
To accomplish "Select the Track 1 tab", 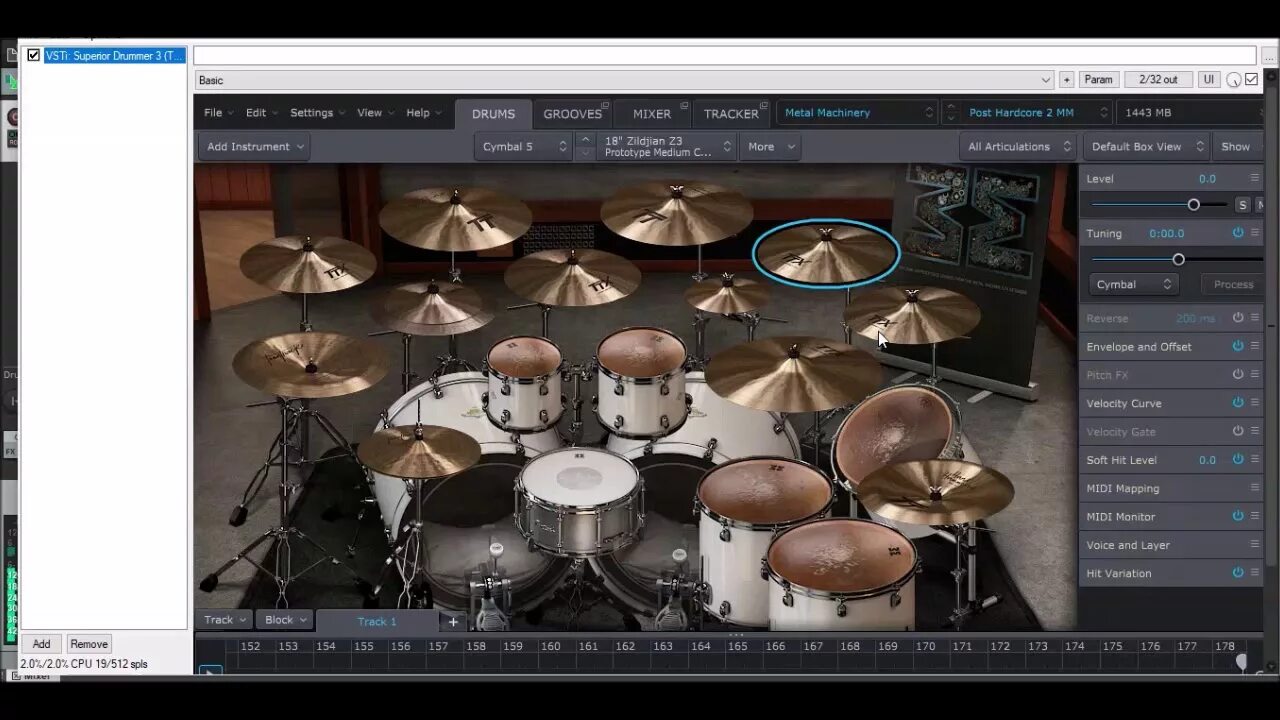I will [x=377, y=621].
